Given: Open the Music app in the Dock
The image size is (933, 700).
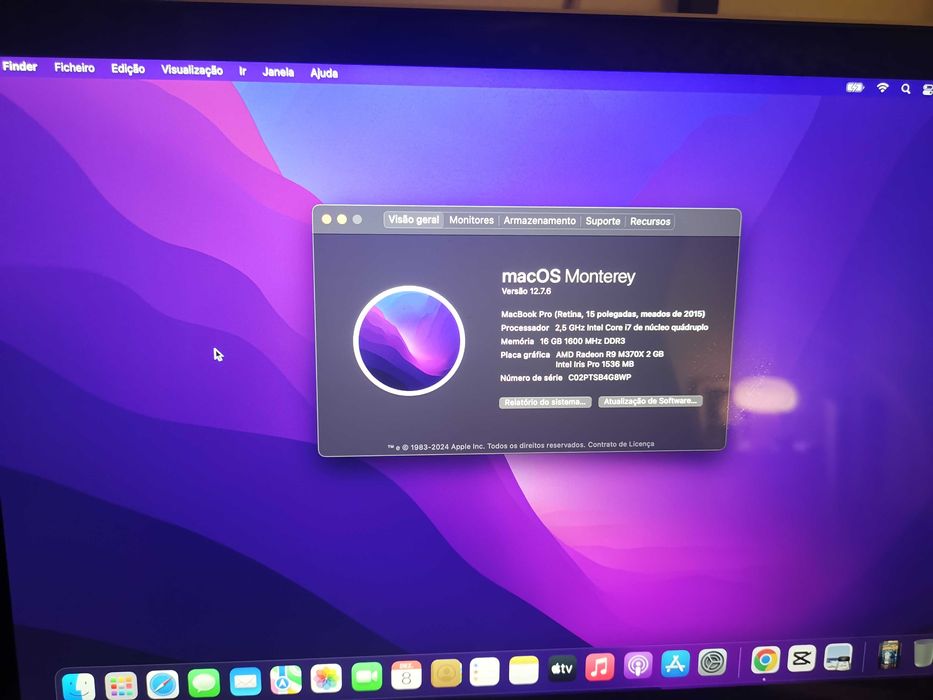Looking at the screenshot, I should pyautogui.click(x=600, y=667).
